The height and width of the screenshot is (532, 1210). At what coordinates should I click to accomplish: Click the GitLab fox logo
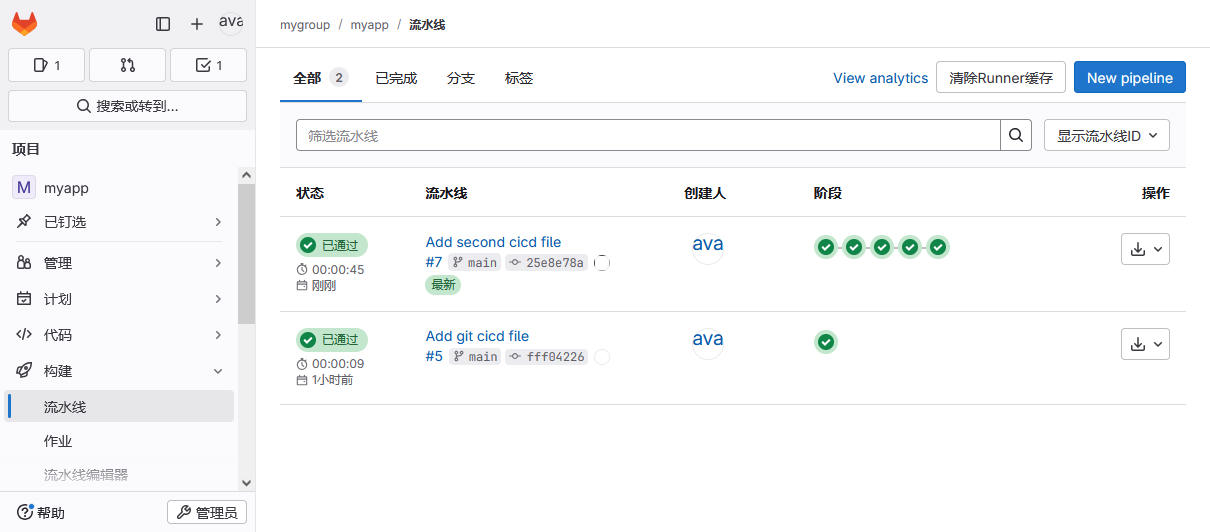(25, 23)
